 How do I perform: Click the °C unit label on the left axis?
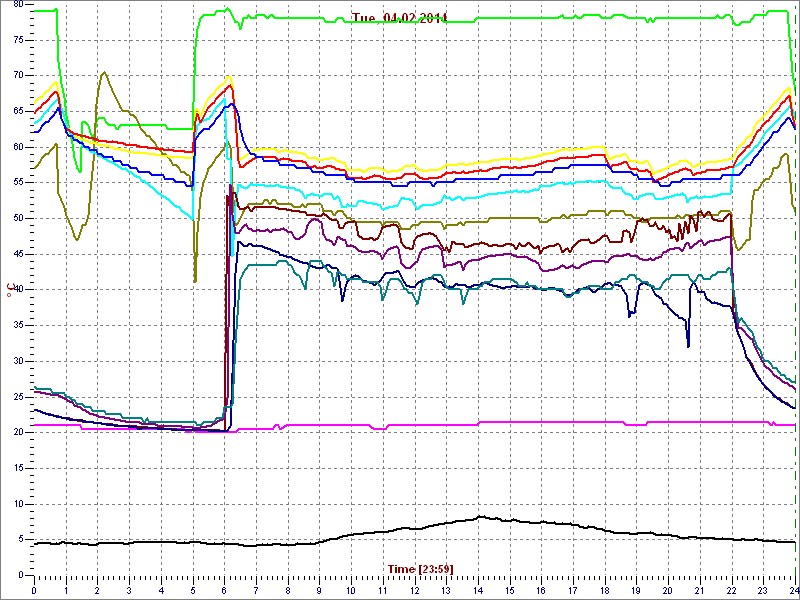point(10,290)
